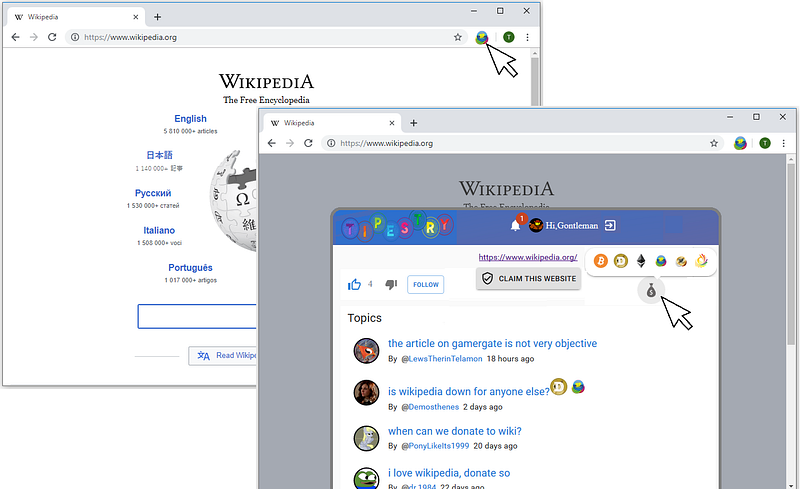The image size is (800, 489).
Task: Click the 日本語 Wikipedia link
Action: point(160,155)
